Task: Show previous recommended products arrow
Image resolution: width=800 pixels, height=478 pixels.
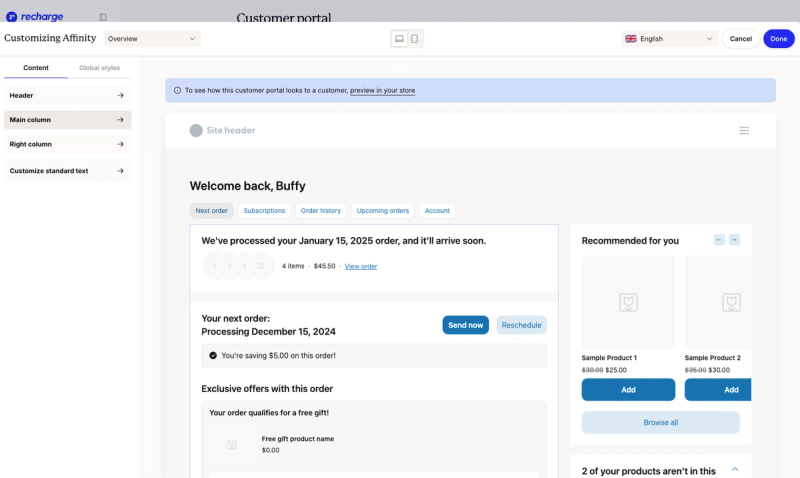Action: 719,239
